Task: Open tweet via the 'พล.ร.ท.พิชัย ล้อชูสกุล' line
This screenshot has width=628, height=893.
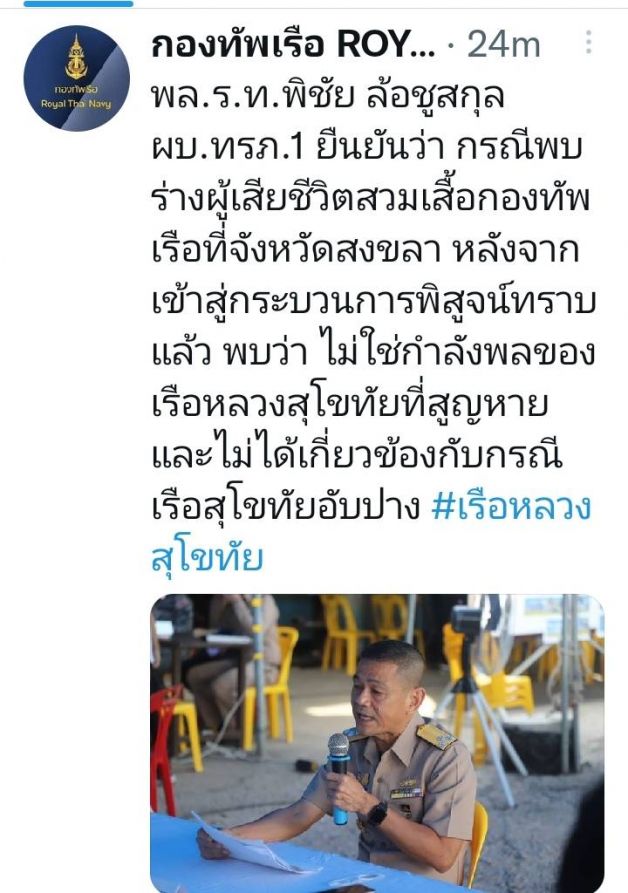Action: (328, 96)
